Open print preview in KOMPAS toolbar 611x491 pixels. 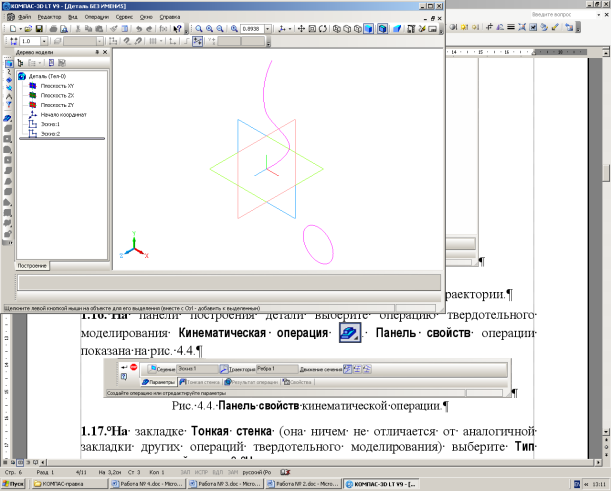(x=64, y=29)
